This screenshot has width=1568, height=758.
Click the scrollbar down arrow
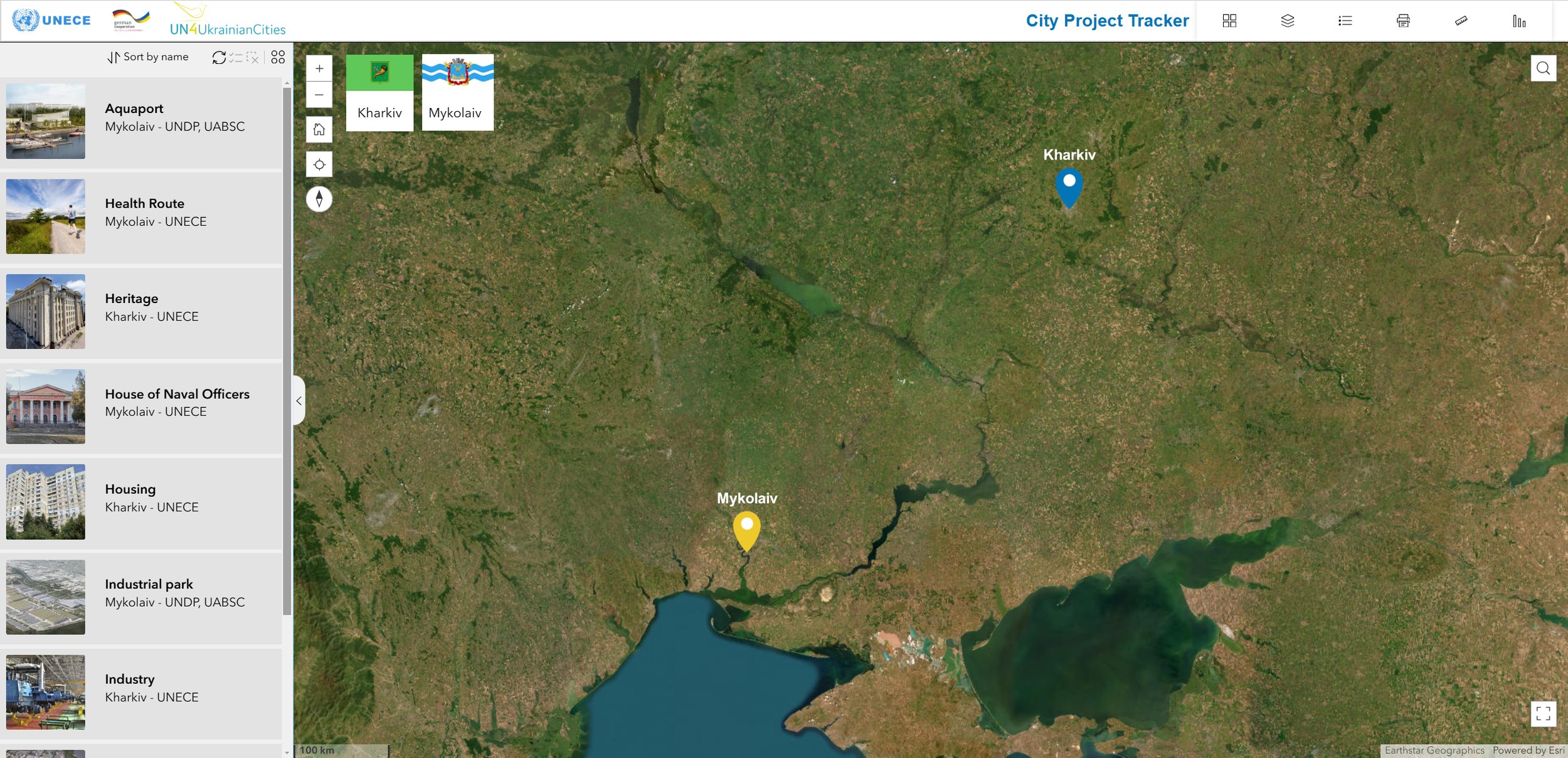287,752
